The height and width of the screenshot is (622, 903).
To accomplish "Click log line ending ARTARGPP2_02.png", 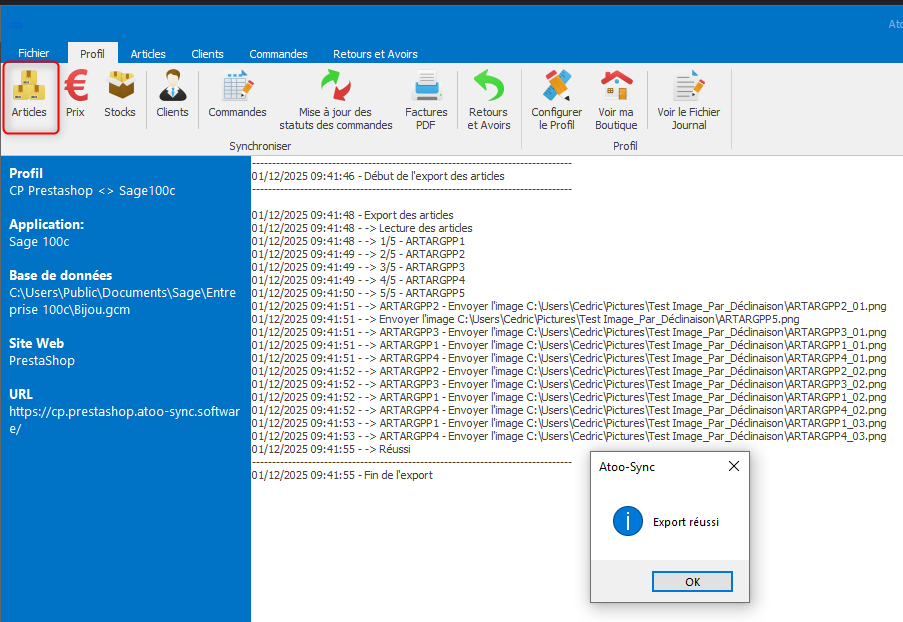I will tap(569, 371).
